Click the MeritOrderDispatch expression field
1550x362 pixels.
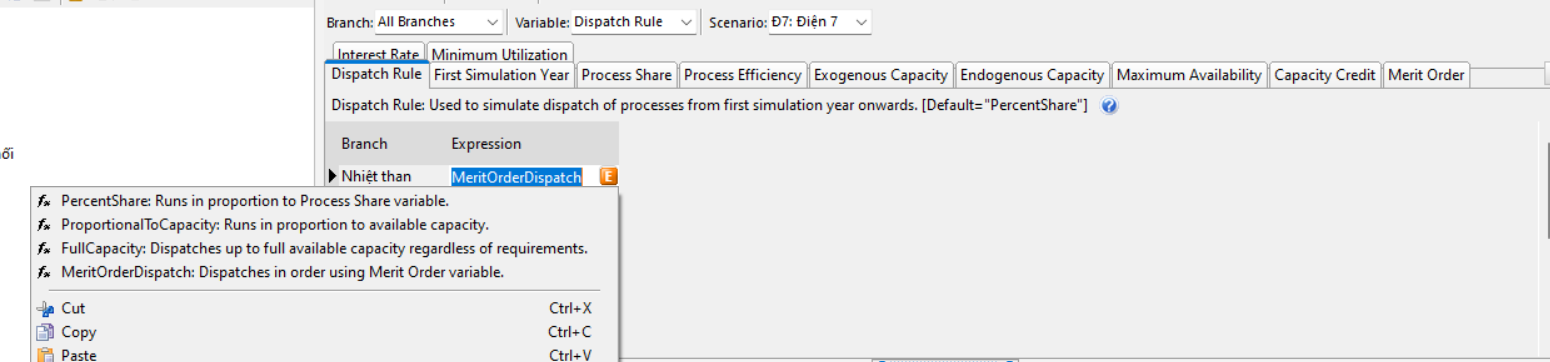point(516,177)
